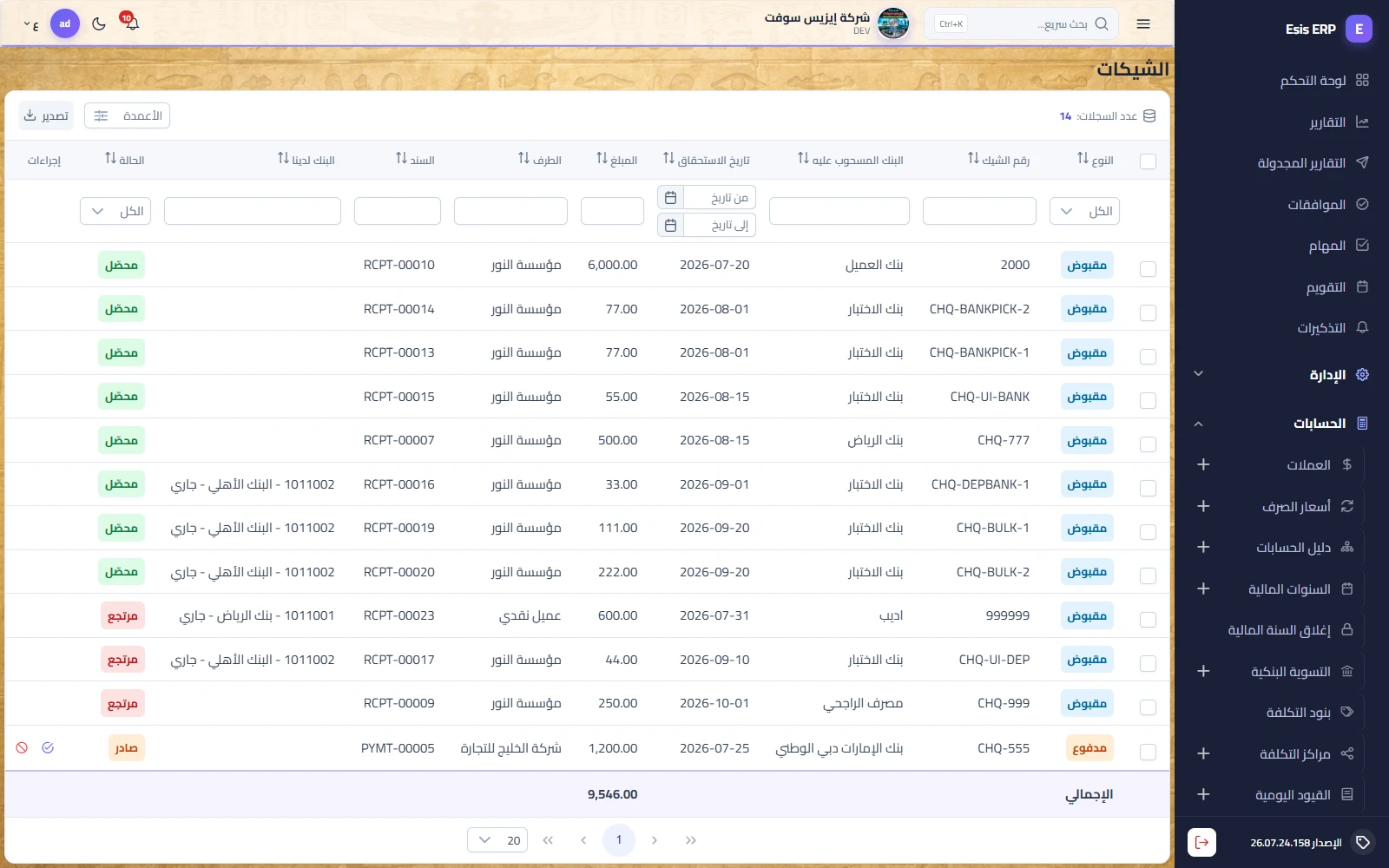The image size is (1389, 868).
Task: Sort by البنك المسحوب عليه column
Action: point(803,159)
